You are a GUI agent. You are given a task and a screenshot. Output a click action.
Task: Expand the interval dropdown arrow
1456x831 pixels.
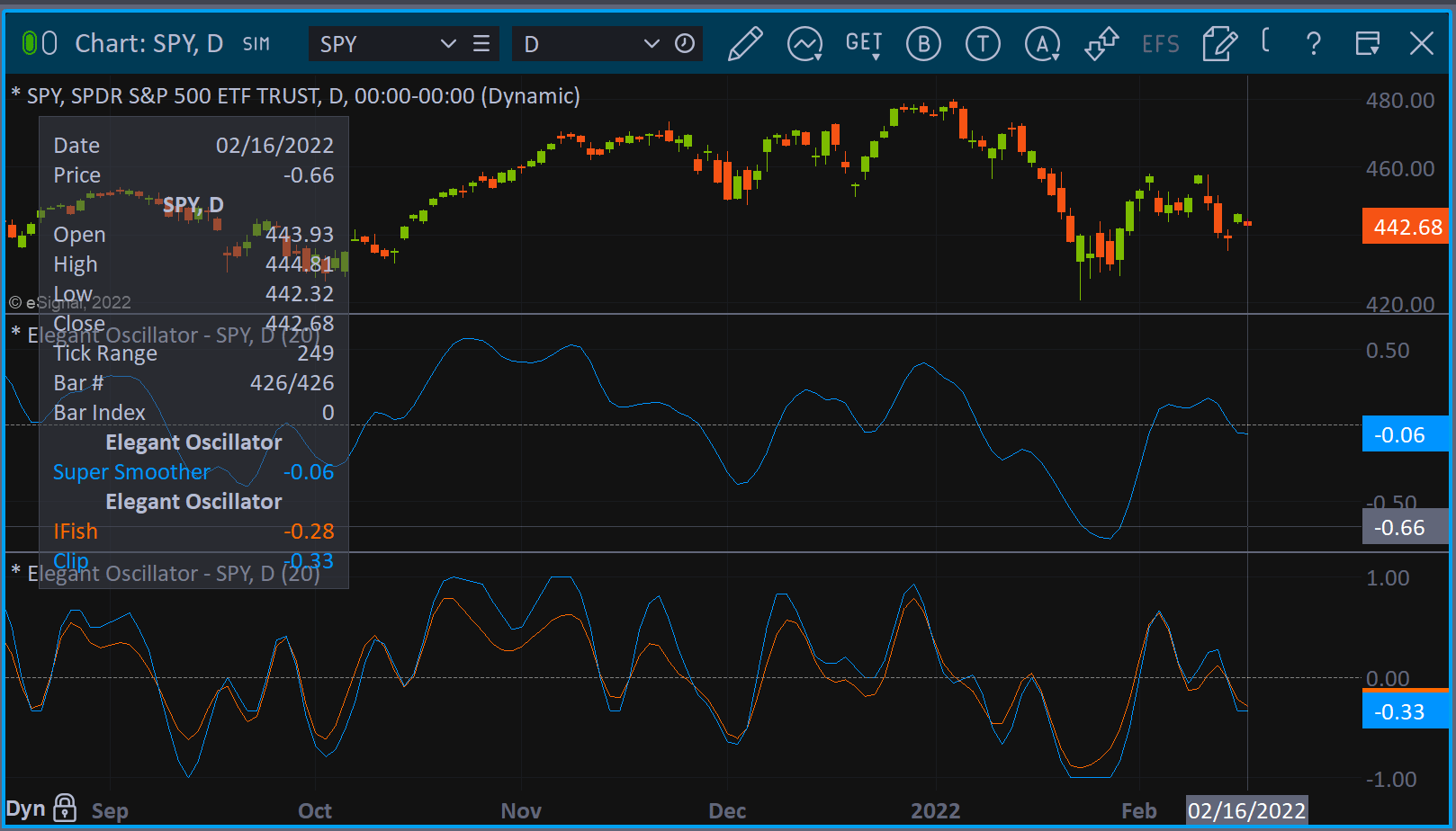coord(652,44)
